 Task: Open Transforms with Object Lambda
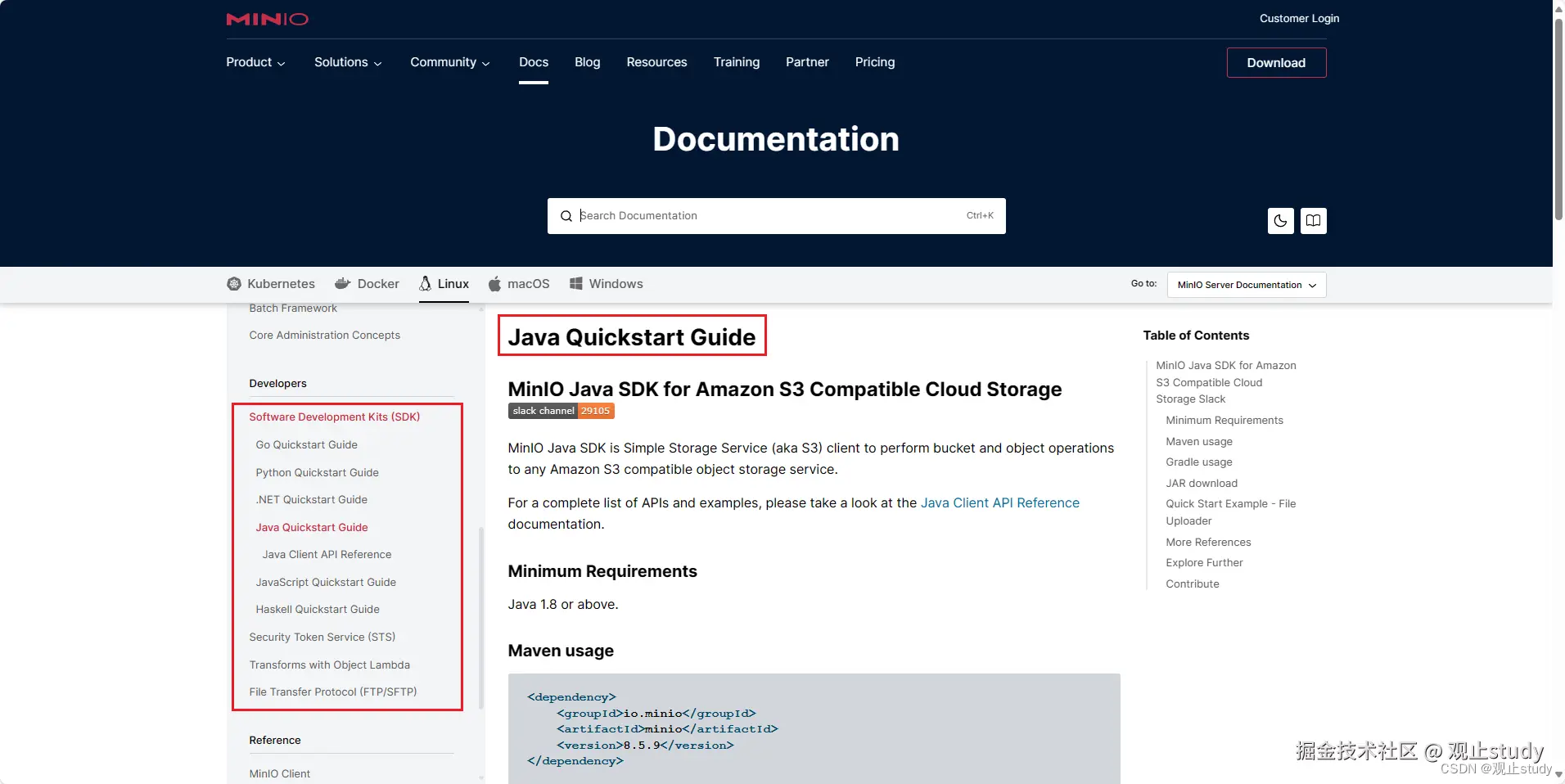coord(329,665)
